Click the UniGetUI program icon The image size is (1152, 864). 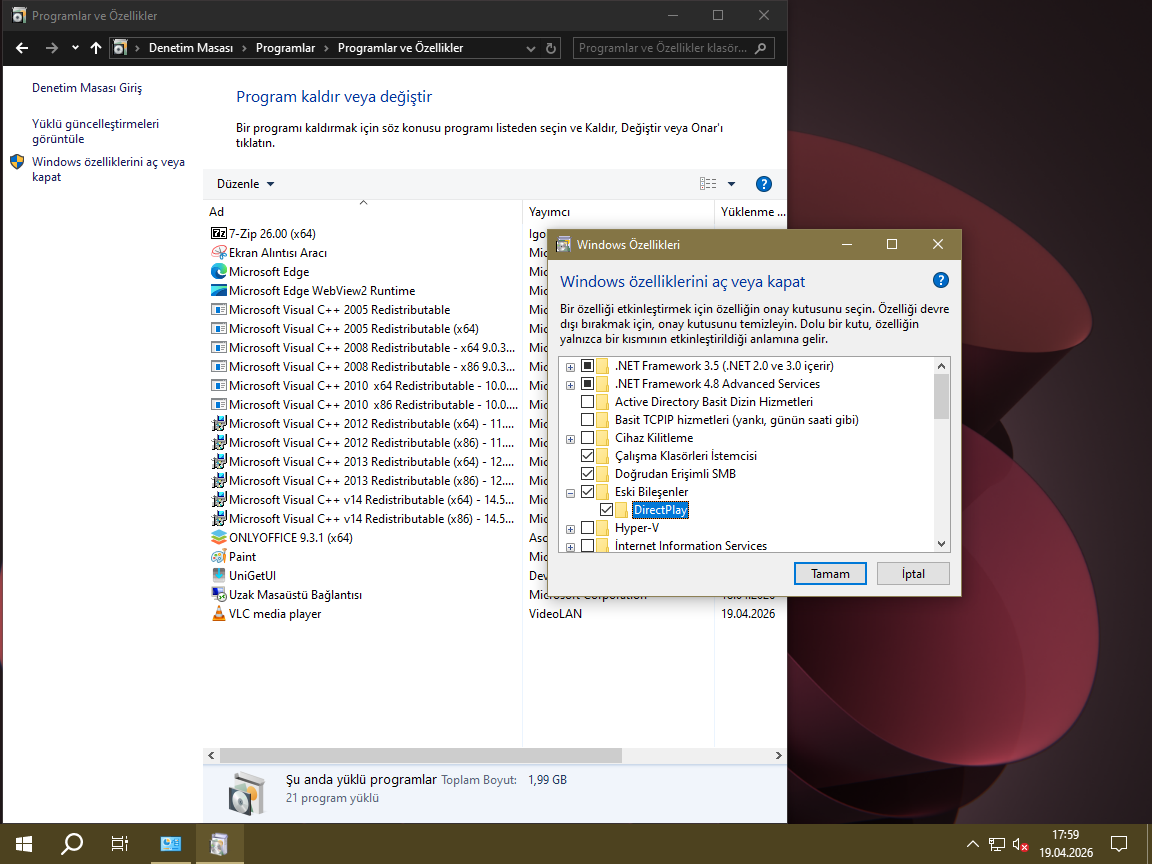(x=219, y=576)
